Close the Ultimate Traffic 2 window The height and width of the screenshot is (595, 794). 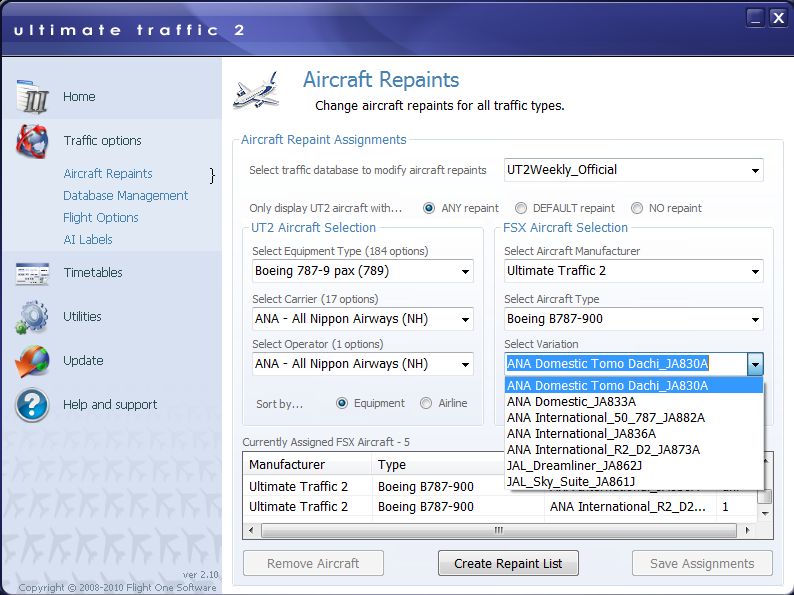pyautogui.click(x=778, y=18)
